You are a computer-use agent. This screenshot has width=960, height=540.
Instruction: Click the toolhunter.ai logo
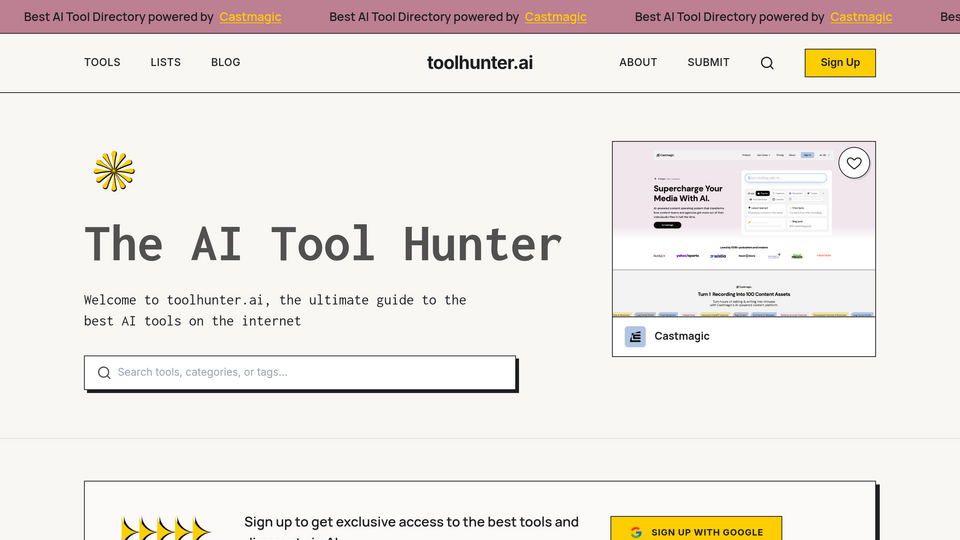[480, 62]
